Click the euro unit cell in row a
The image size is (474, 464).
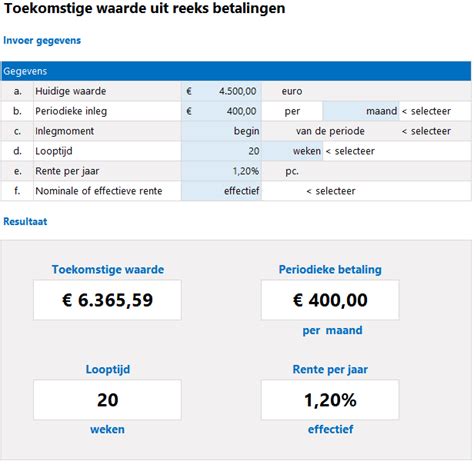tap(292, 91)
